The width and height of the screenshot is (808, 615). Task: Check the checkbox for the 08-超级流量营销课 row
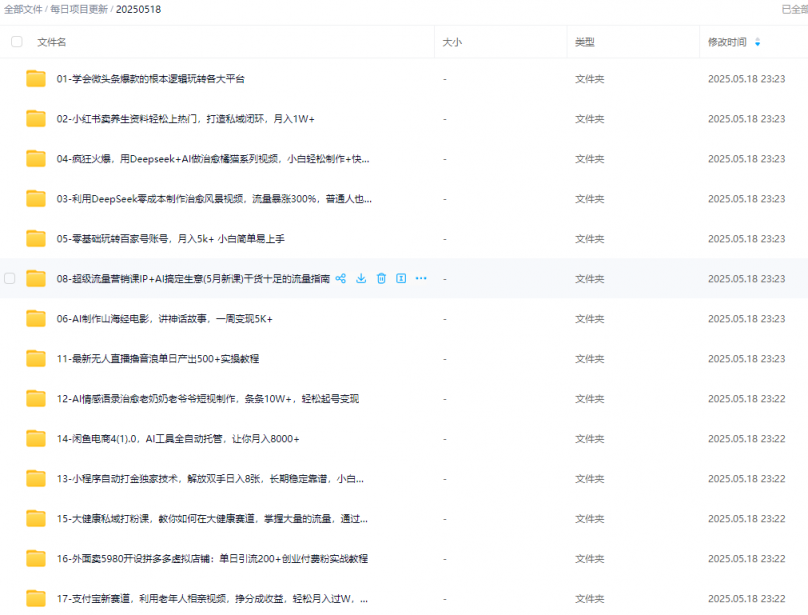[10, 278]
